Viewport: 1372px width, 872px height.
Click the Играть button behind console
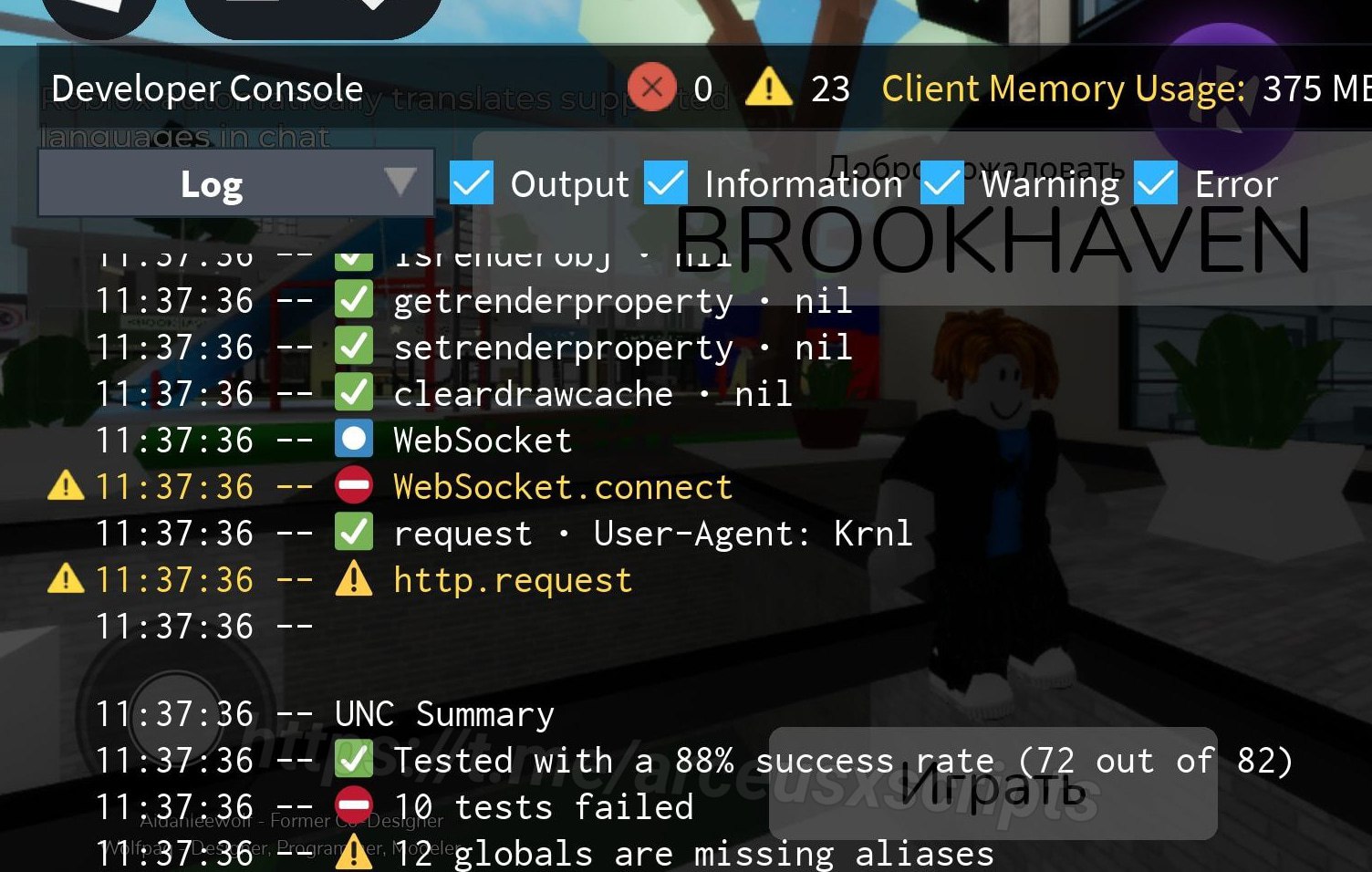993,784
